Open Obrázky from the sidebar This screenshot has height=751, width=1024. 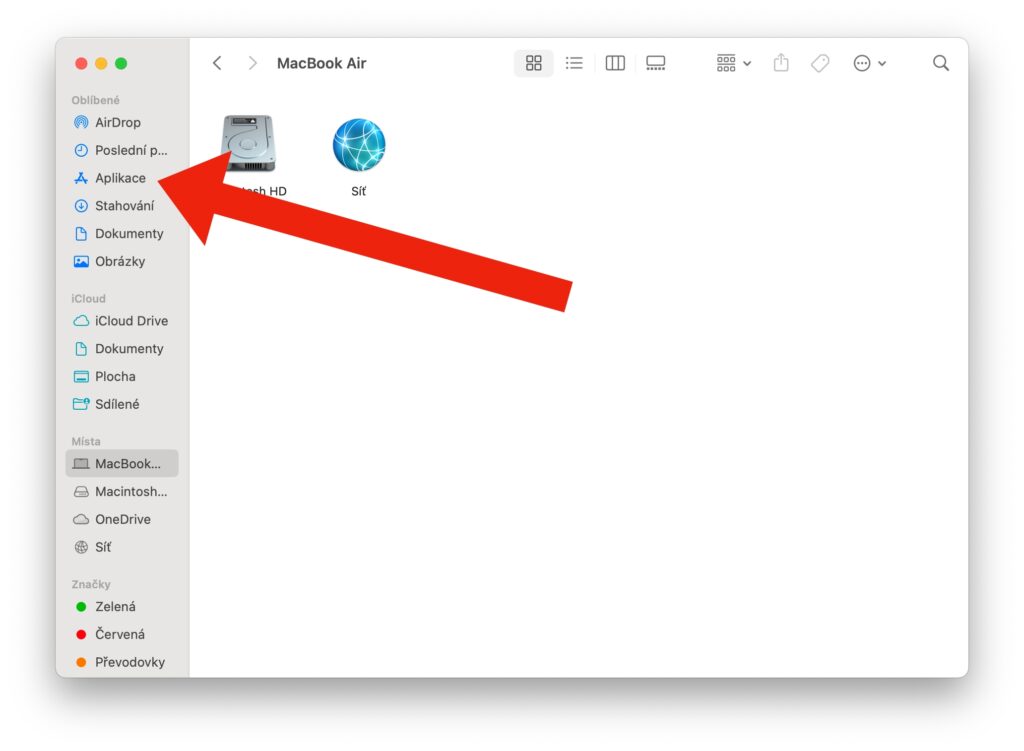(x=120, y=261)
